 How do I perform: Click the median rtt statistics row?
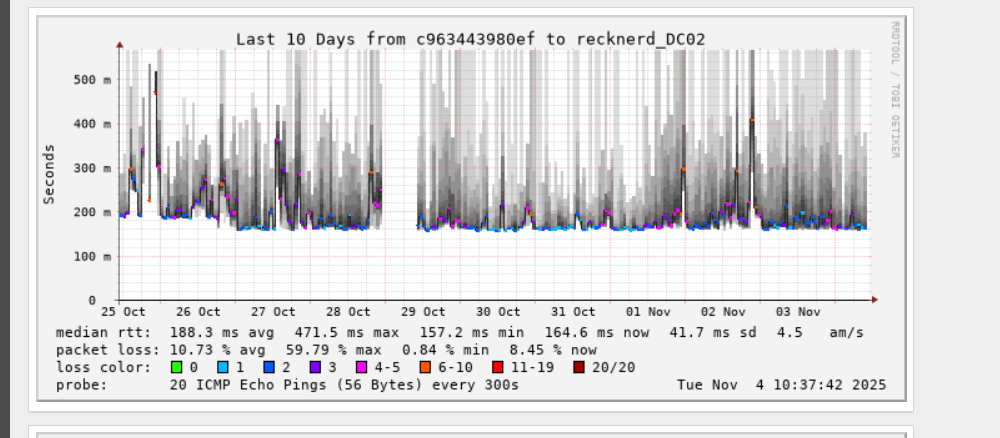460,332
